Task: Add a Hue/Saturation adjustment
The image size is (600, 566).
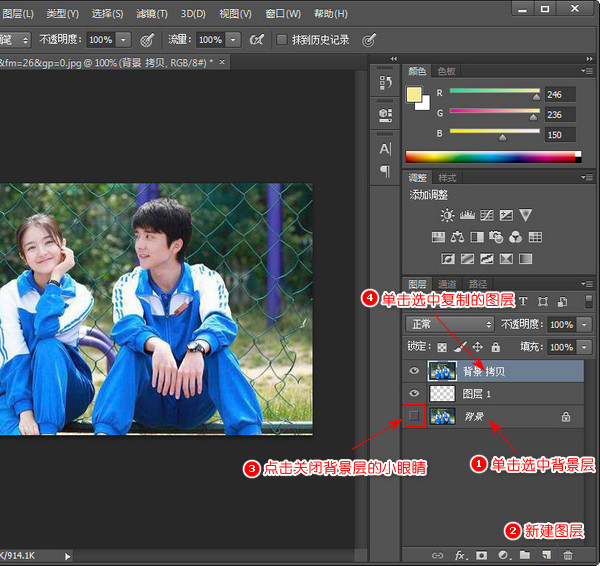Action: click(439, 237)
